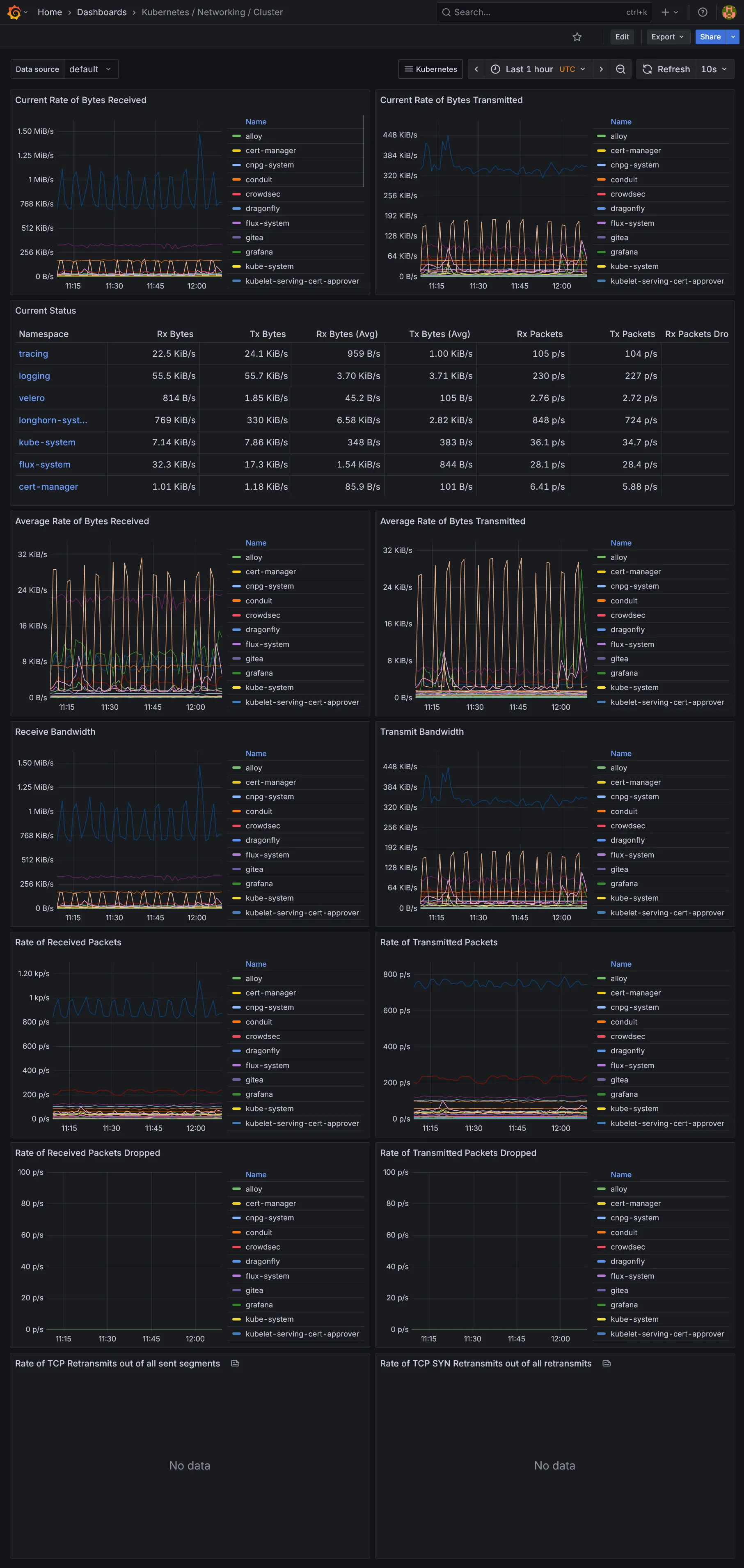Open the Dashboards breadcrumb item
Screen dimensions: 744x1568
(x=102, y=12)
